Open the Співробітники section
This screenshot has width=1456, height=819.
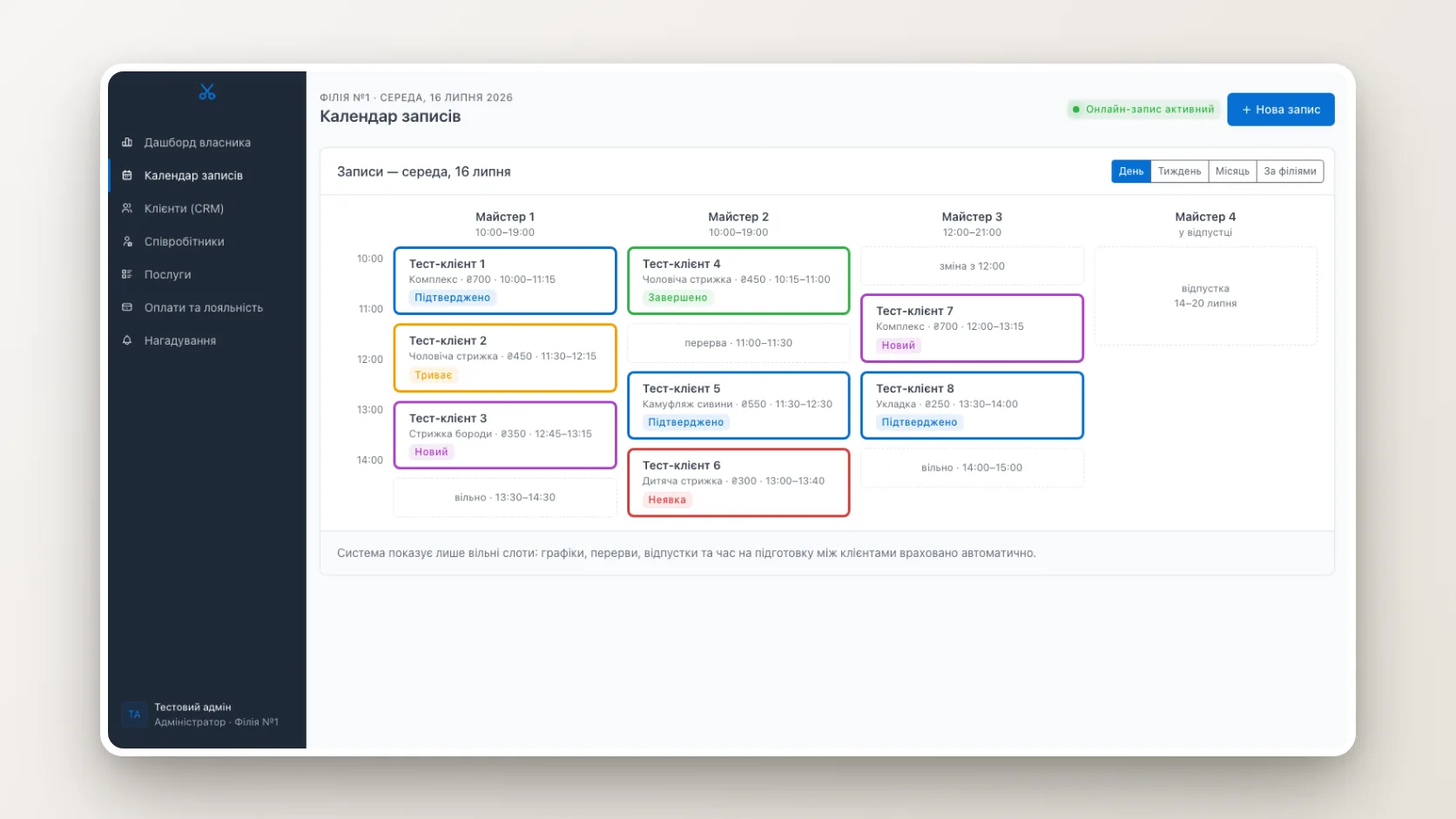coord(207,241)
